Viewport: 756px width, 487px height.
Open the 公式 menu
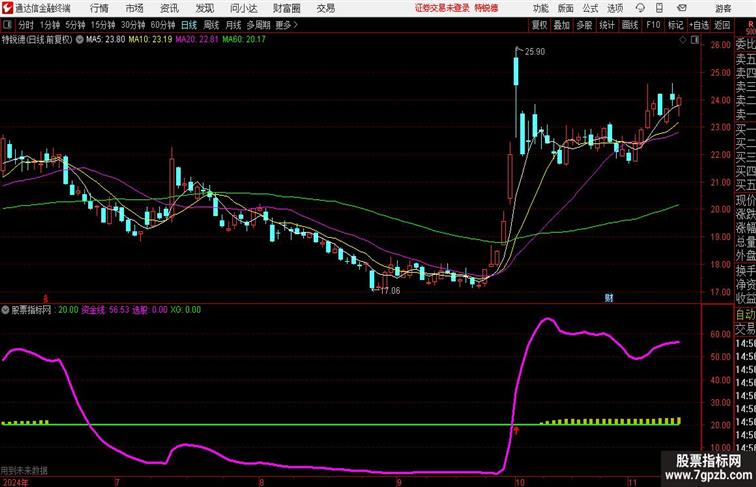click(590, 8)
